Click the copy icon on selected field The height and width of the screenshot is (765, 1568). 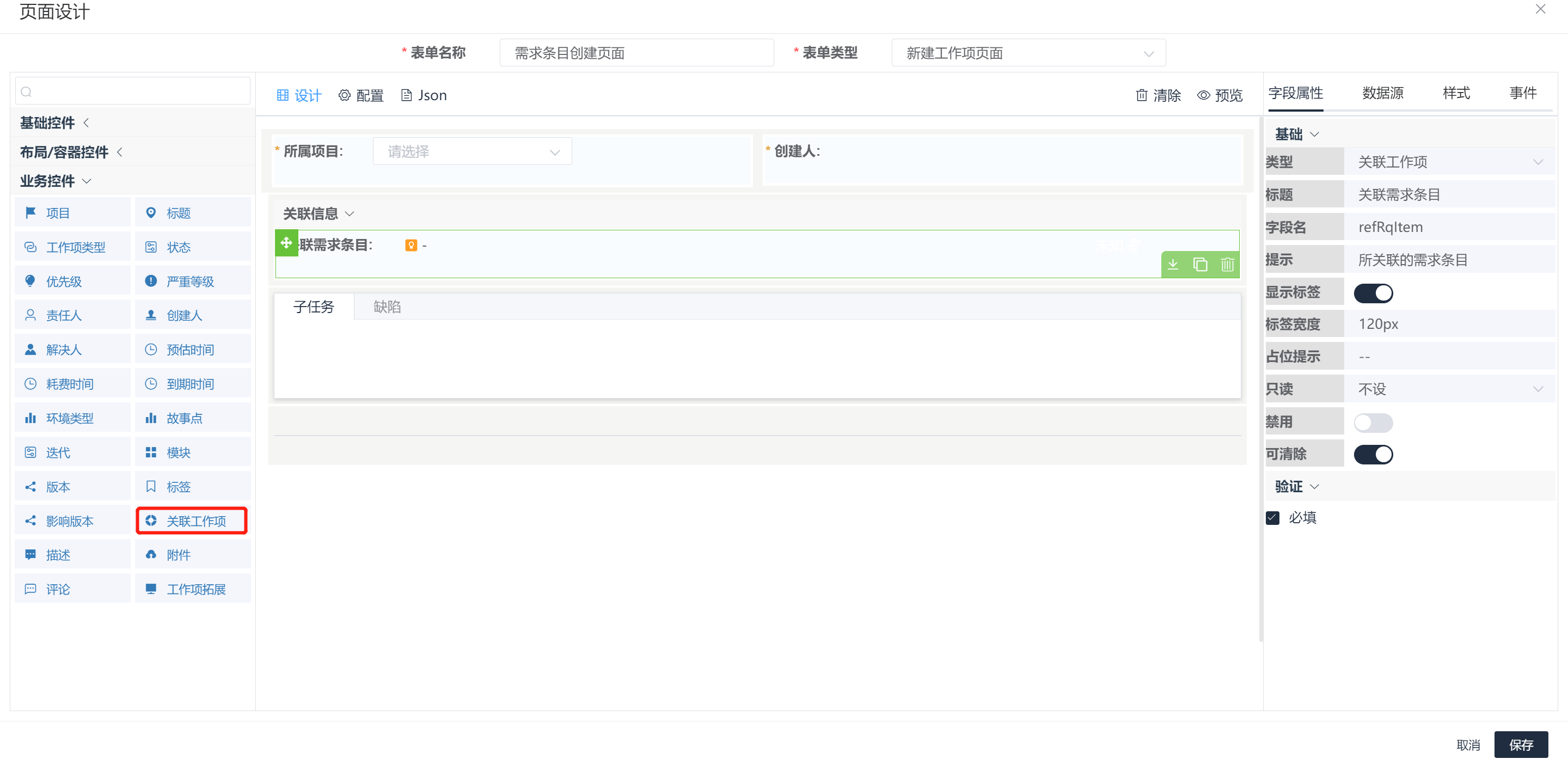click(x=1200, y=264)
